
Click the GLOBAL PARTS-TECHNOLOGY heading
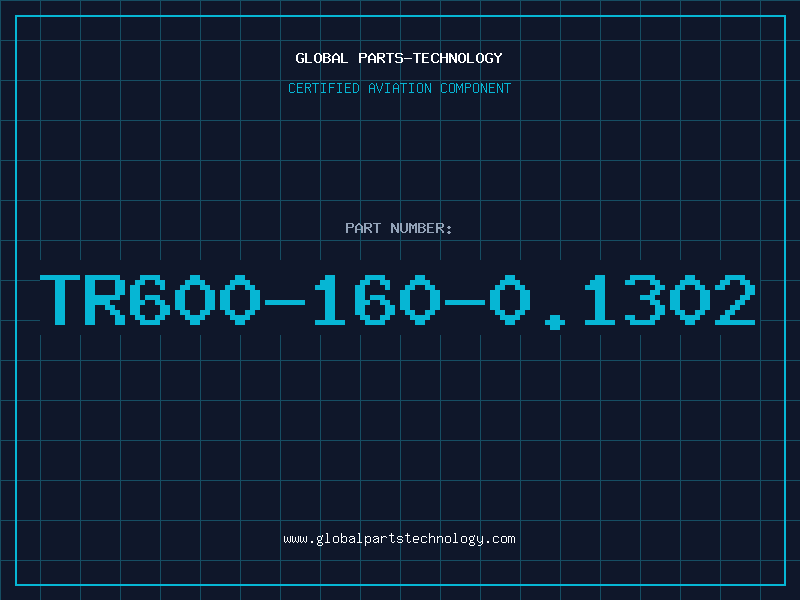pos(399,58)
